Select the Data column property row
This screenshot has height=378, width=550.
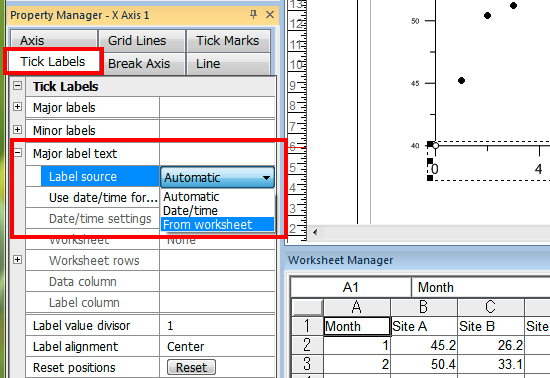pos(150,282)
